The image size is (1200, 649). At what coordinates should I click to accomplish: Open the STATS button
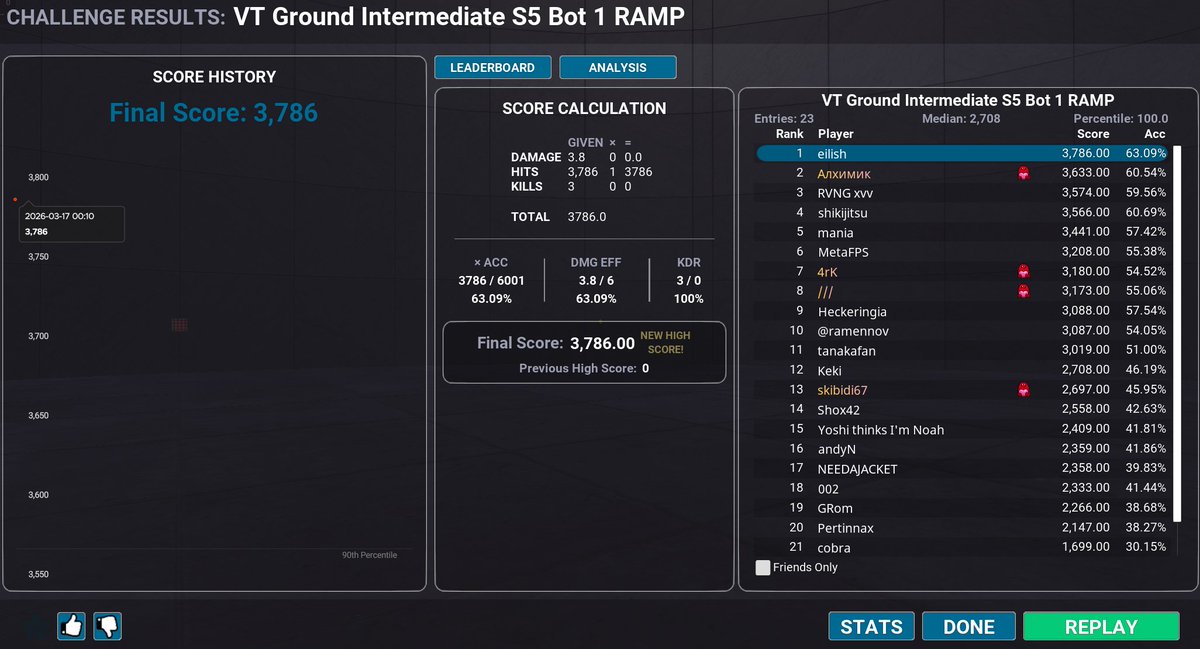[x=871, y=627]
